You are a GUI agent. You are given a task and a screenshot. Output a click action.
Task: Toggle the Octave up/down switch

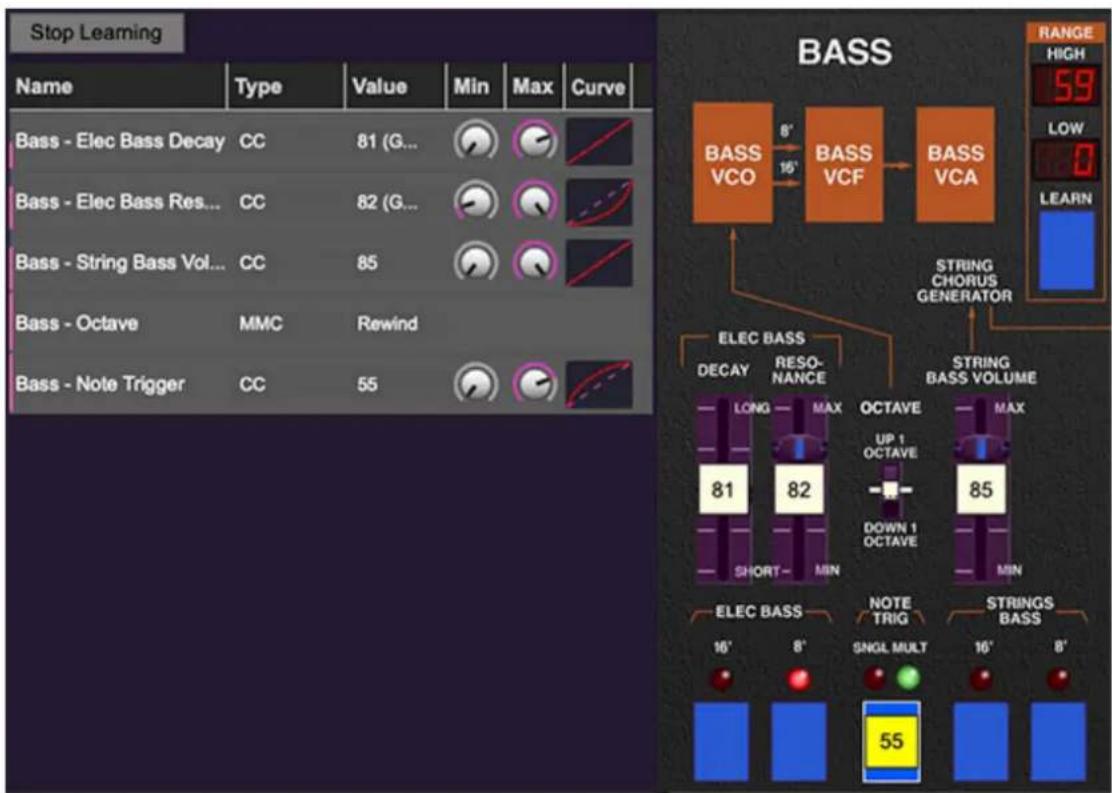[x=891, y=490]
